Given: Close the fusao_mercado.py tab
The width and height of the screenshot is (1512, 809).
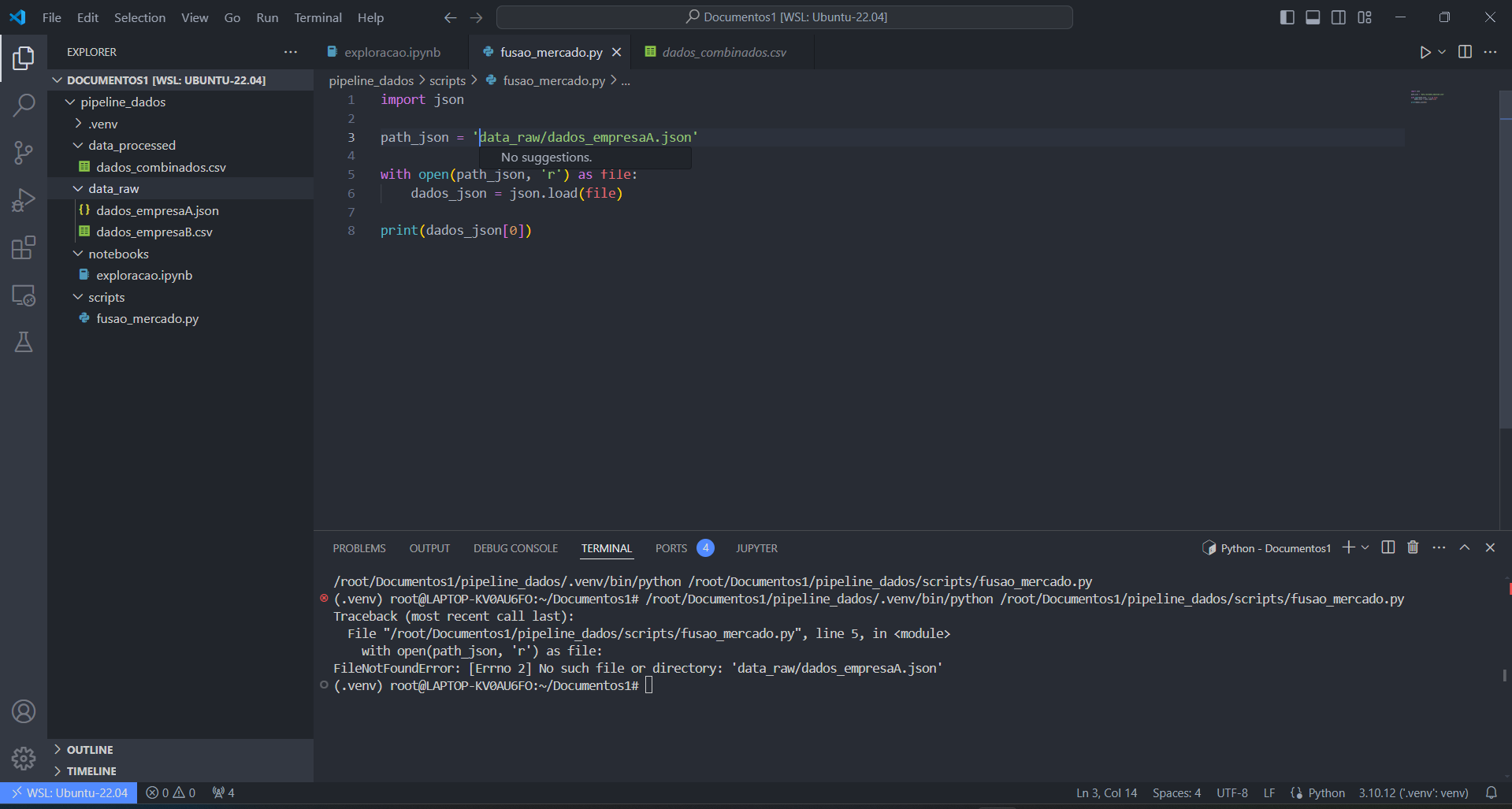Looking at the screenshot, I should (x=616, y=52).
